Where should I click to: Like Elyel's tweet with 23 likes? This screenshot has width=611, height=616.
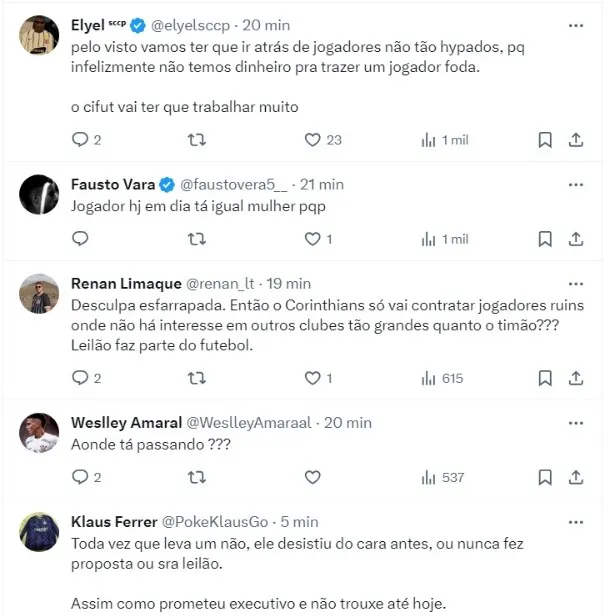312,140
